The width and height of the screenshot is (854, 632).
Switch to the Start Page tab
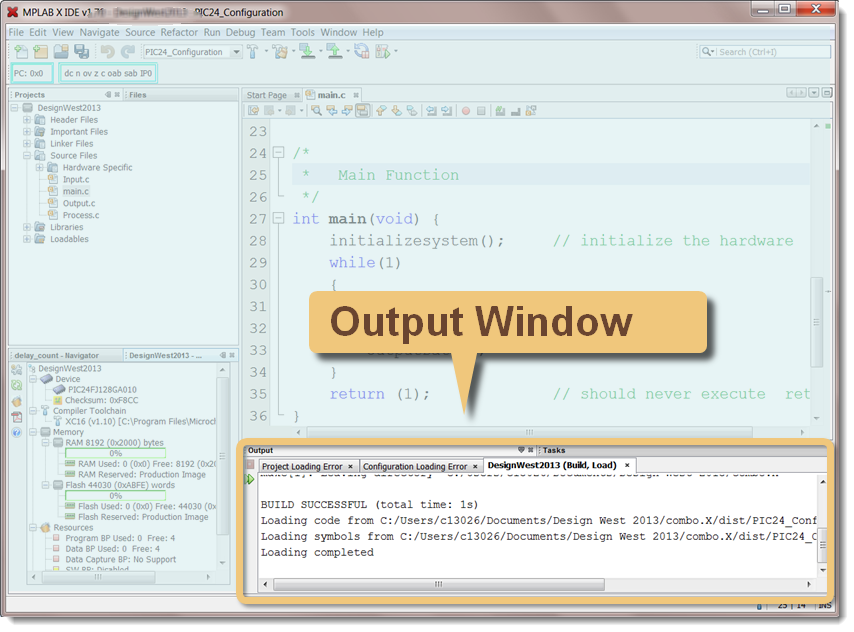tap(270, 94)
